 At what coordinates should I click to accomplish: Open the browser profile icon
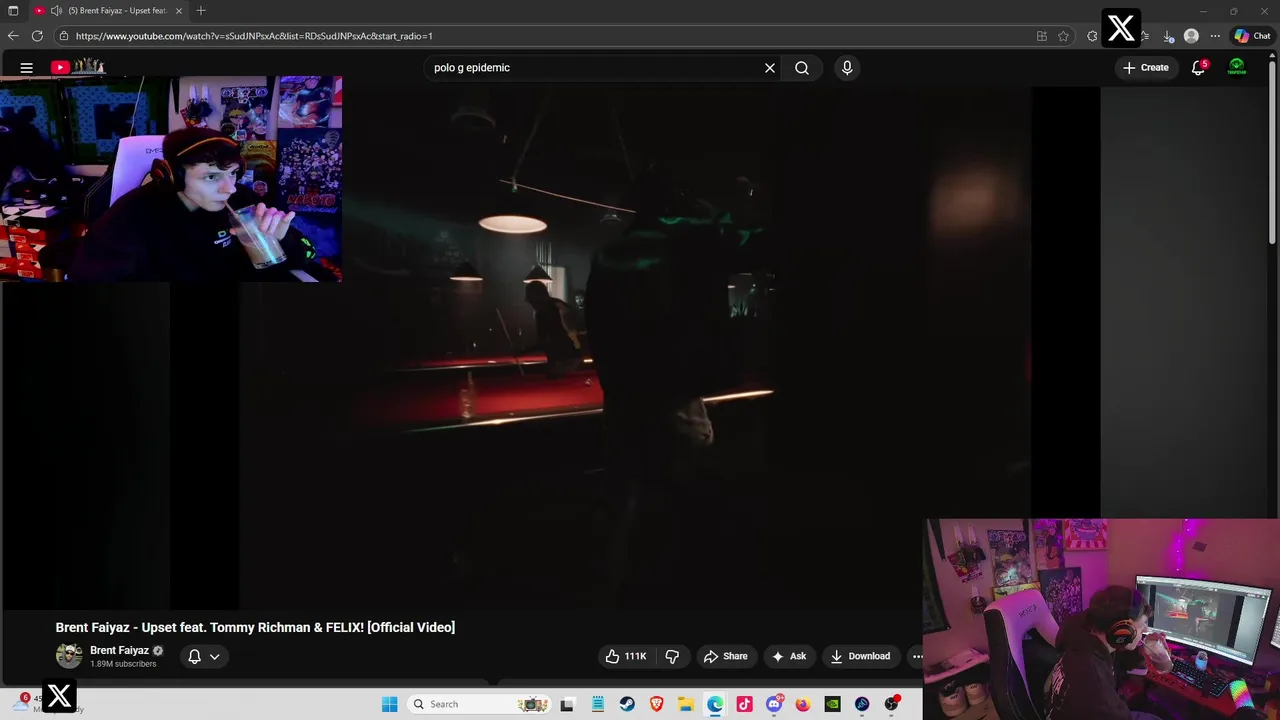(1191, 36)
